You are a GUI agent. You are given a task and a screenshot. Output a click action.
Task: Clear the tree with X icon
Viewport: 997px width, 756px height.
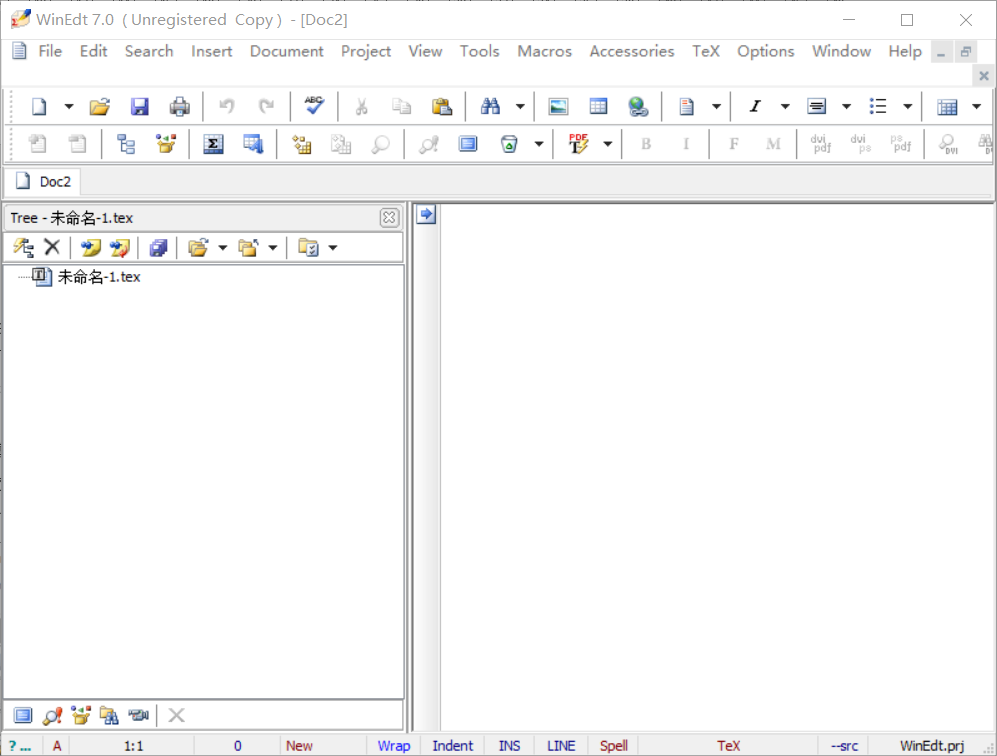tap(52, 247)
